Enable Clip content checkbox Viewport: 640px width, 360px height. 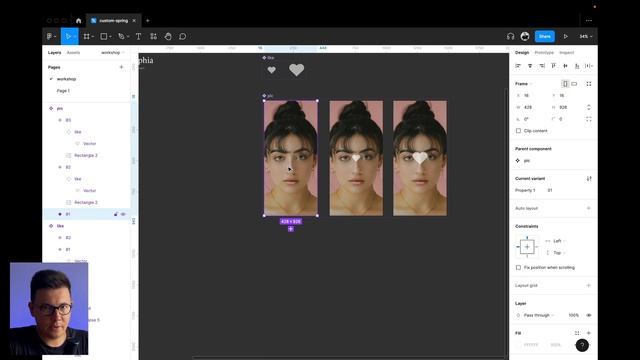[518, 131]
